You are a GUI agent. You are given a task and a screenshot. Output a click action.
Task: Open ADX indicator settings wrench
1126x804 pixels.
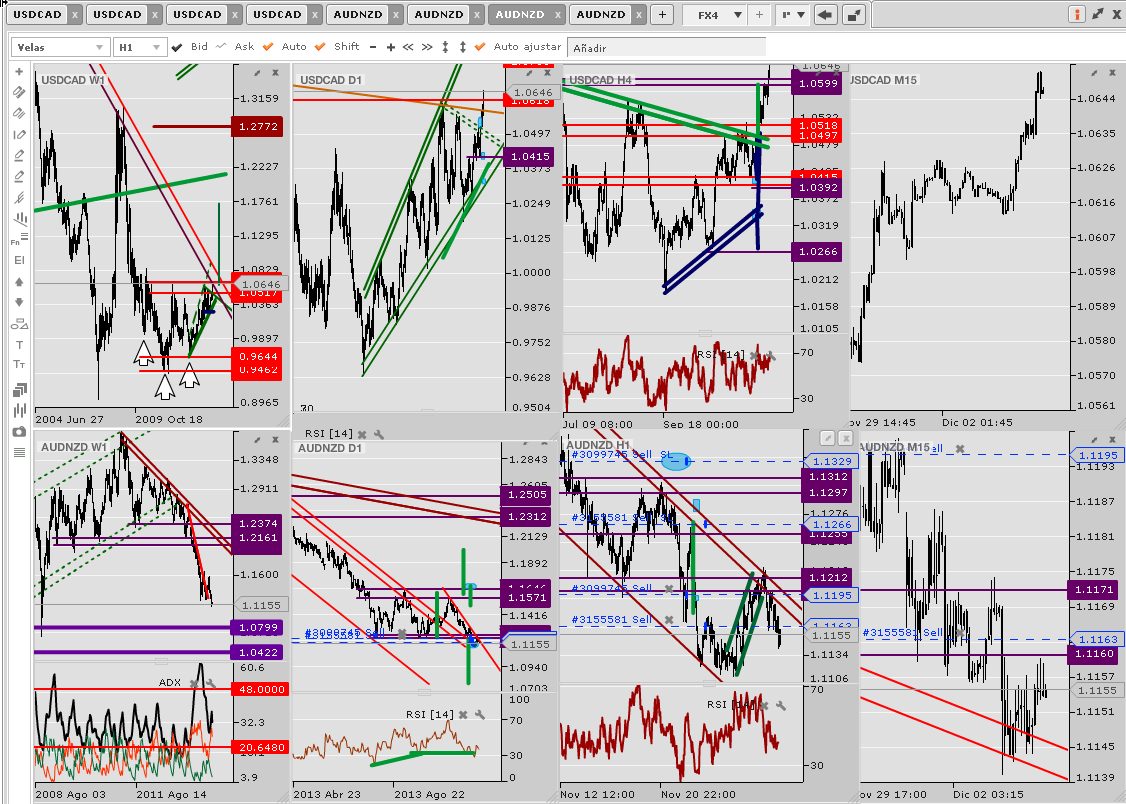coord(211,683)
